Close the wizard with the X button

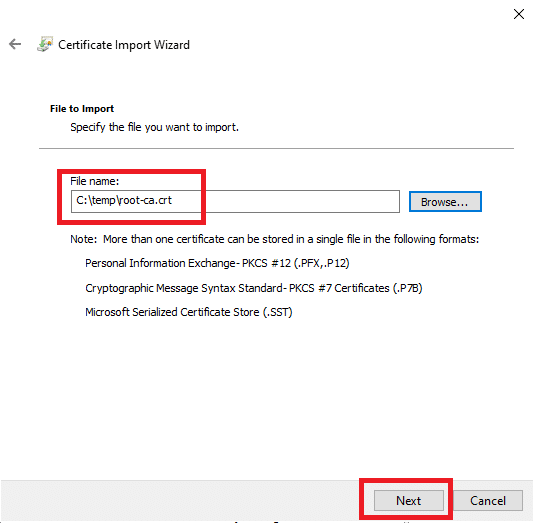point(519,14)
